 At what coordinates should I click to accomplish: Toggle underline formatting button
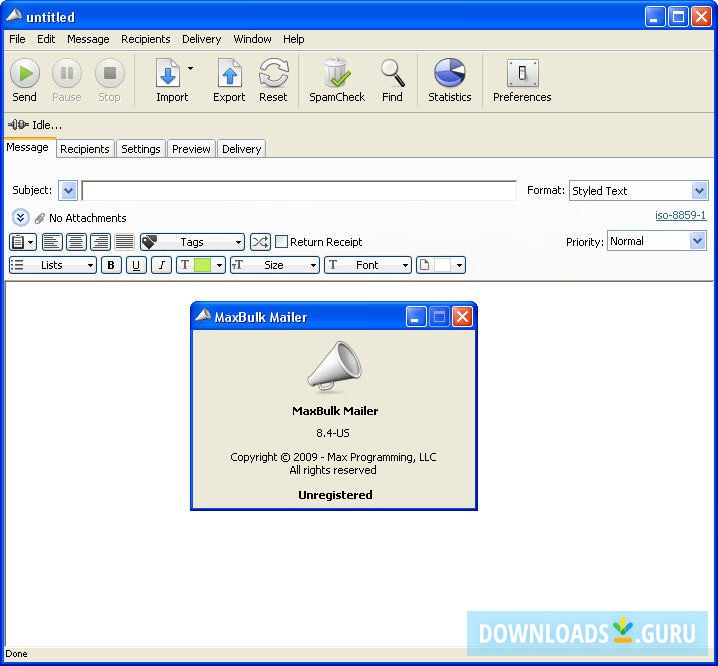coord(136,265)
